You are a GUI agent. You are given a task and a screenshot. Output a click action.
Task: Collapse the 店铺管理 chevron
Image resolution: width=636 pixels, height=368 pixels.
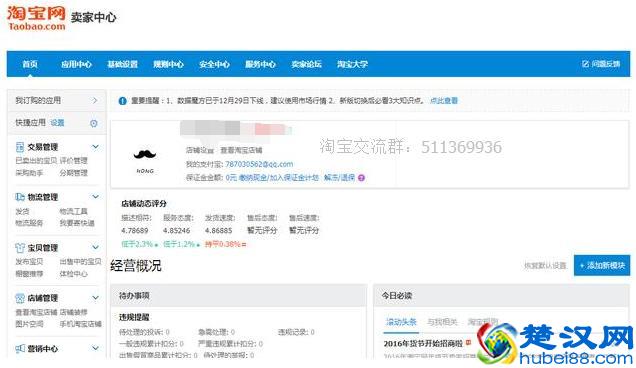95,298
